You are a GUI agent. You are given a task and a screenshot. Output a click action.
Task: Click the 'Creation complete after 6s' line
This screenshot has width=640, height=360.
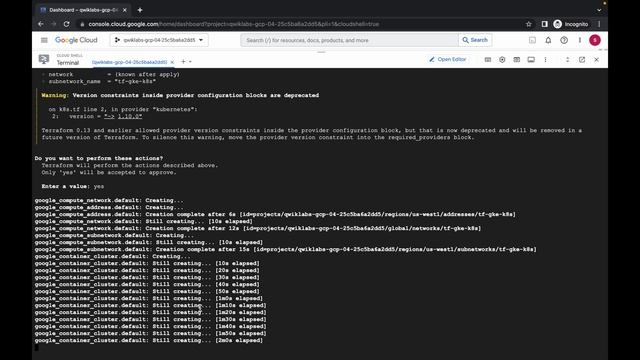[275, 214]
